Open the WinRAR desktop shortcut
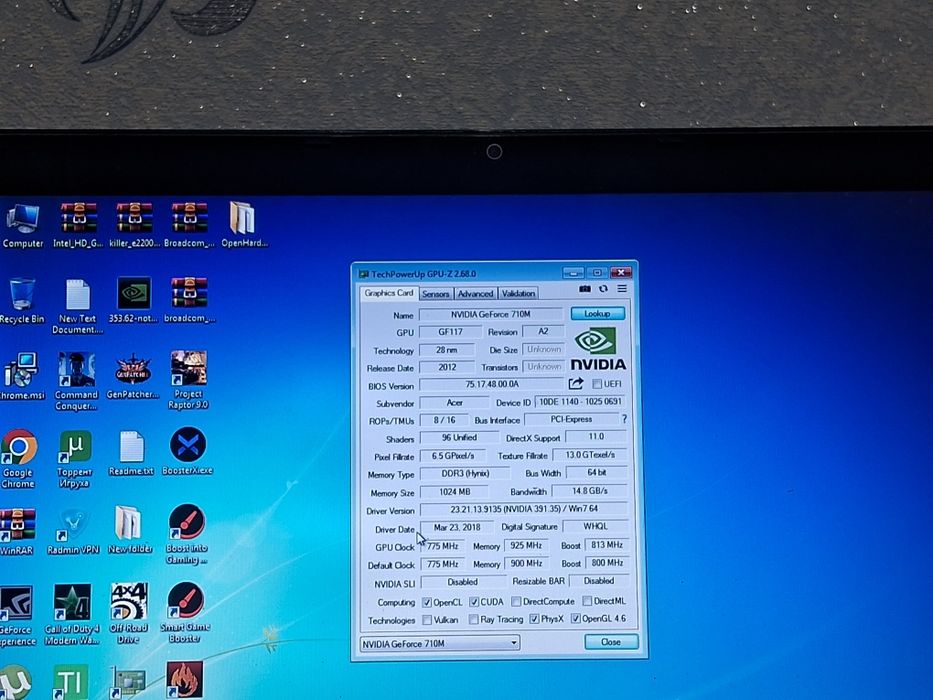 (17, 532)
